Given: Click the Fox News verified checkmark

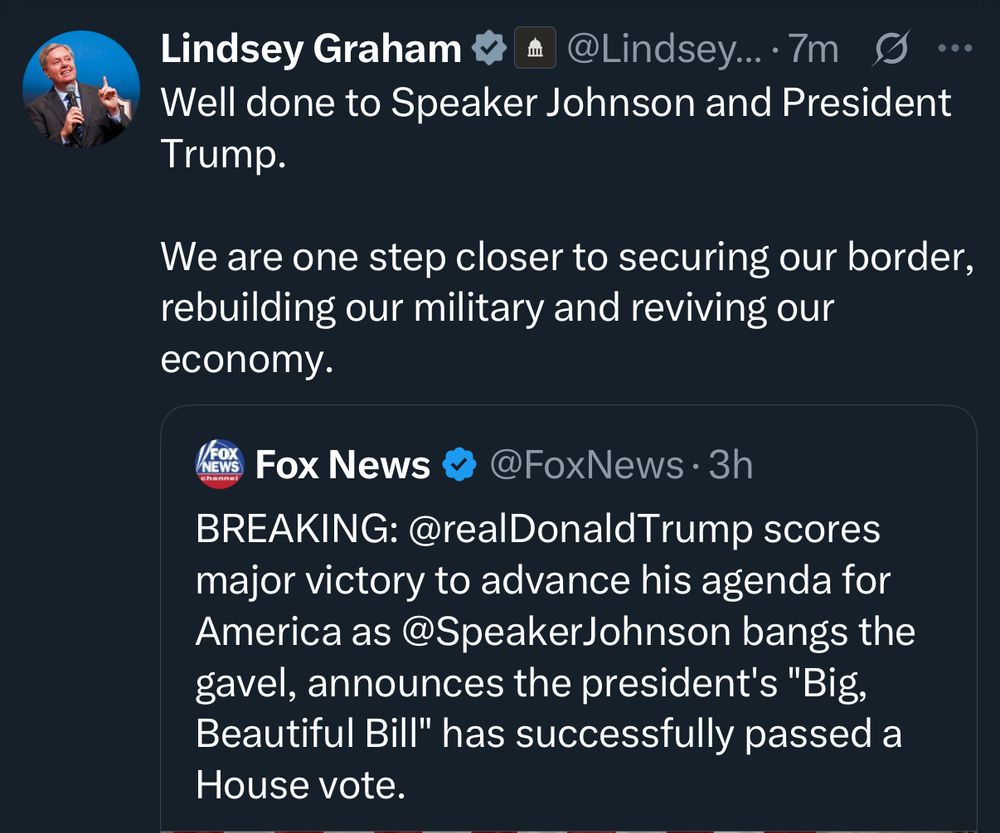Looking at the screenshot, I should pos(457,464).
